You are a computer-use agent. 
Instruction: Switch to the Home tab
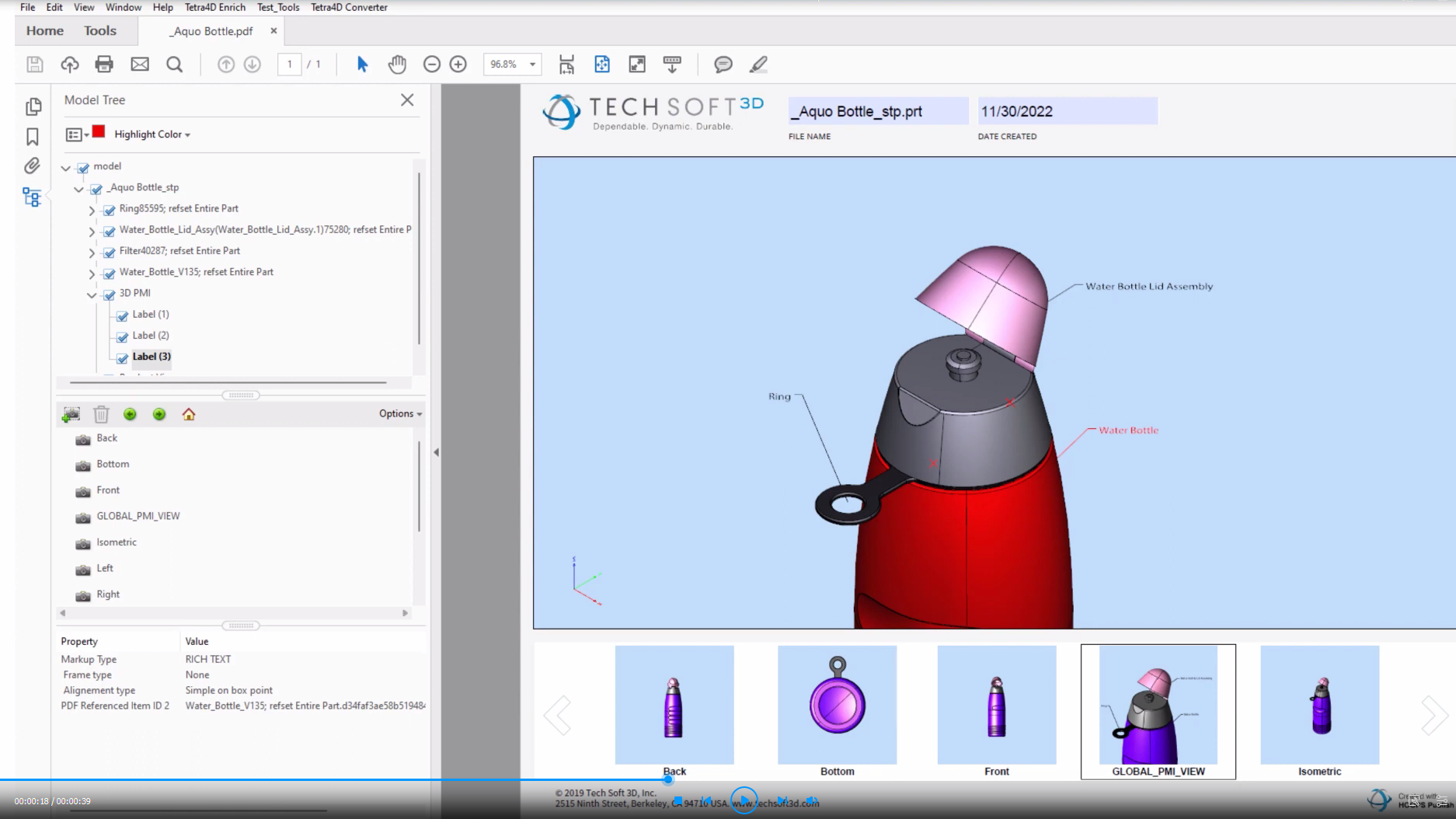click(x=45, y=30)
